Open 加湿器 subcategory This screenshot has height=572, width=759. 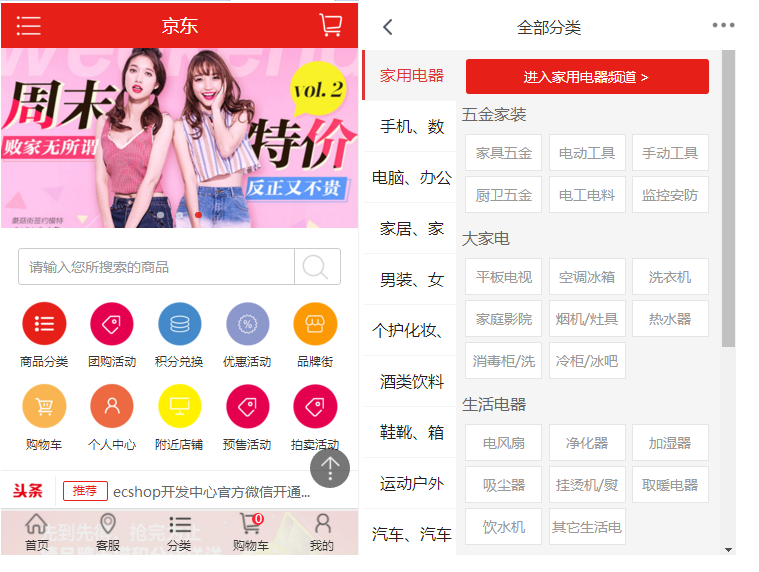click(670, 443)
